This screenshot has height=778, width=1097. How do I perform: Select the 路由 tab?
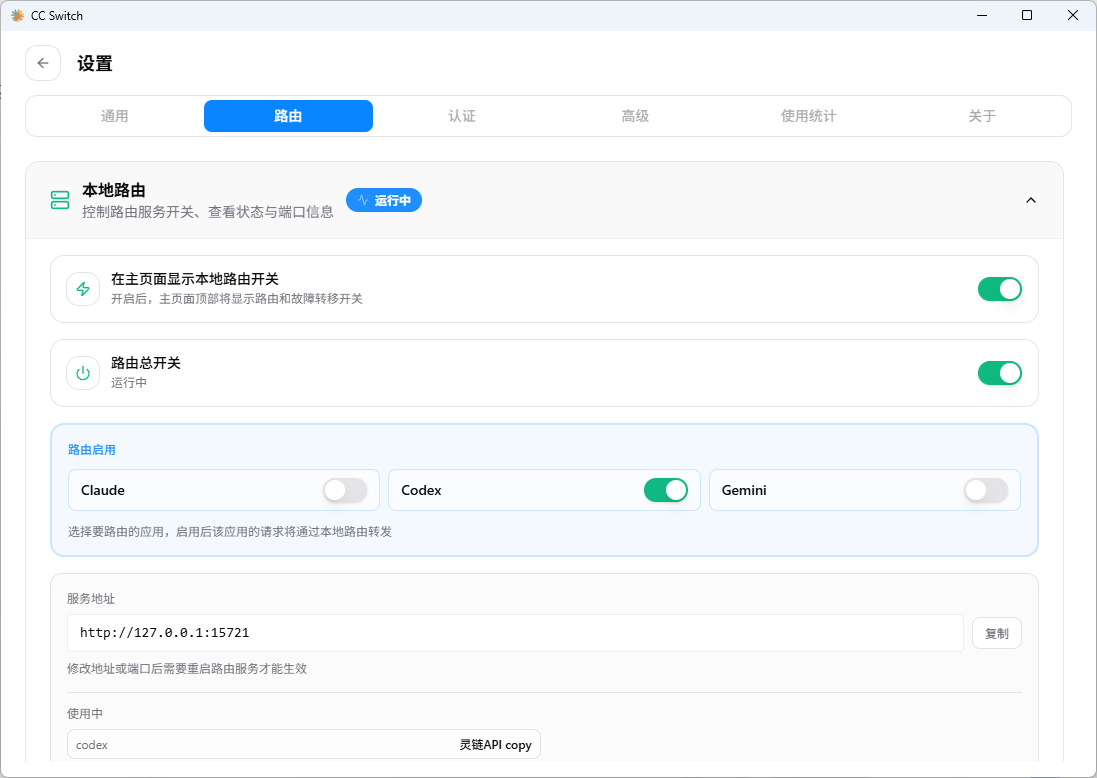coord(288,116)
